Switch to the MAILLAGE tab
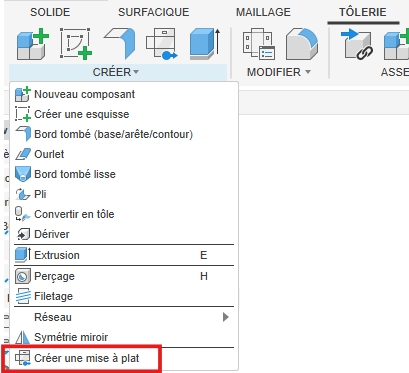This screenshot has height=373, width=409. point(263,12)
